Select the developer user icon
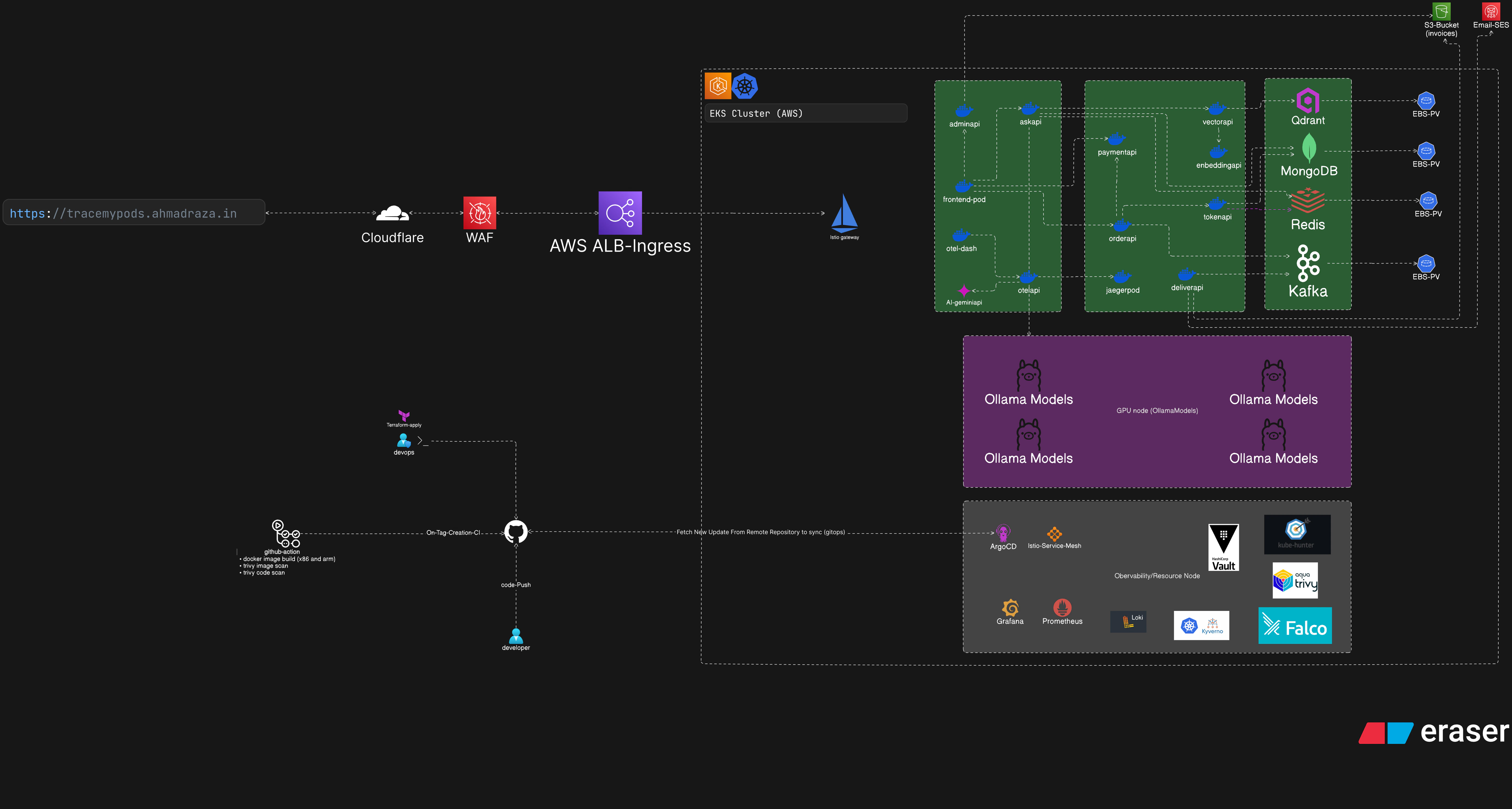1512x809 pixels. click(516, 635)
